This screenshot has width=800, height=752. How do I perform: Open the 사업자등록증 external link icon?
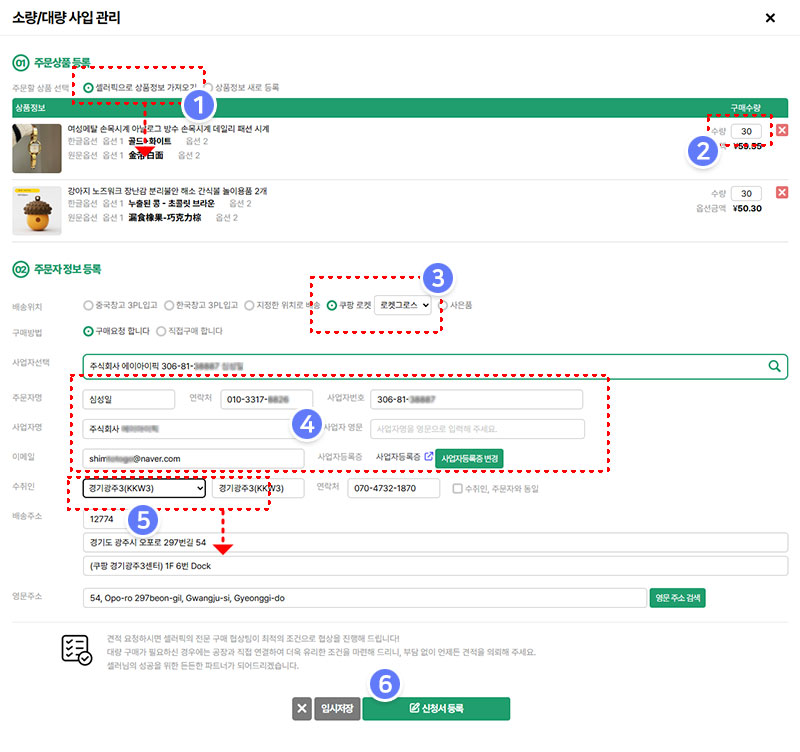pos(429,457)
